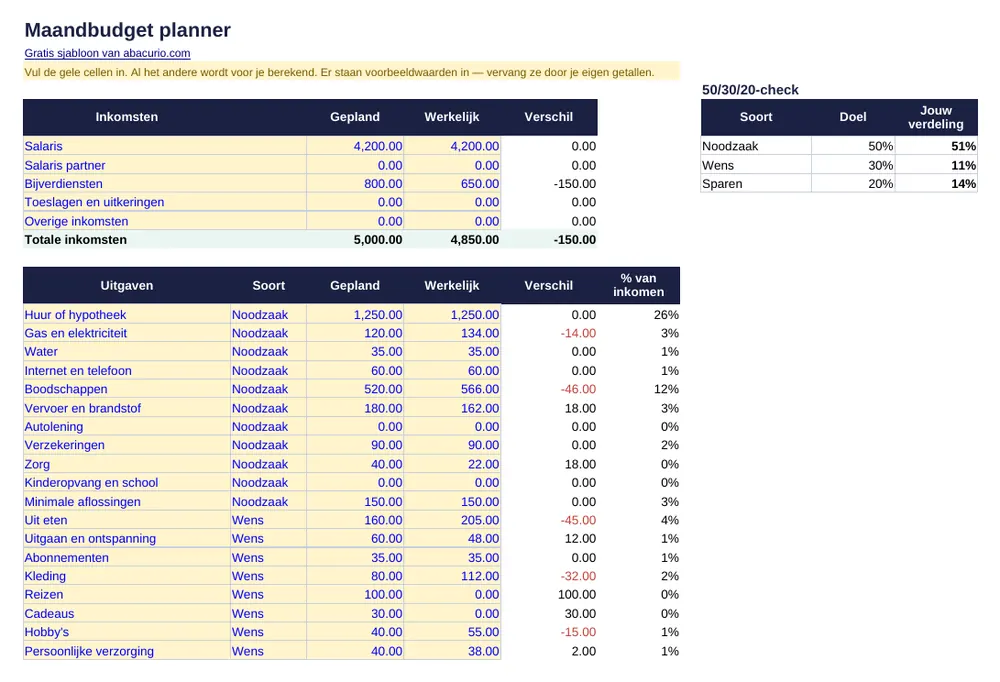Viewport: 1000px width, 682px height.
Task: Select the Salaris income label cell
Action: click(165, 146)
